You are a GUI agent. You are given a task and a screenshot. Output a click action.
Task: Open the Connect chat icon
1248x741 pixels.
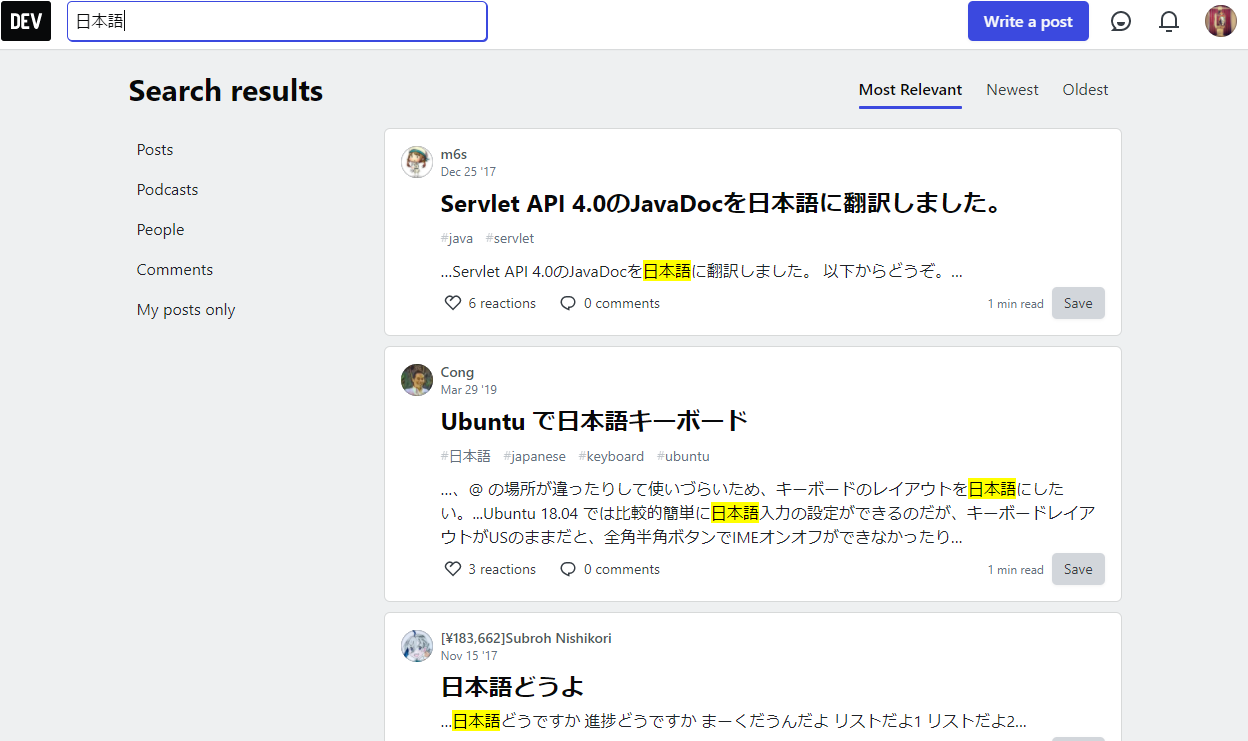[1121, 21]
